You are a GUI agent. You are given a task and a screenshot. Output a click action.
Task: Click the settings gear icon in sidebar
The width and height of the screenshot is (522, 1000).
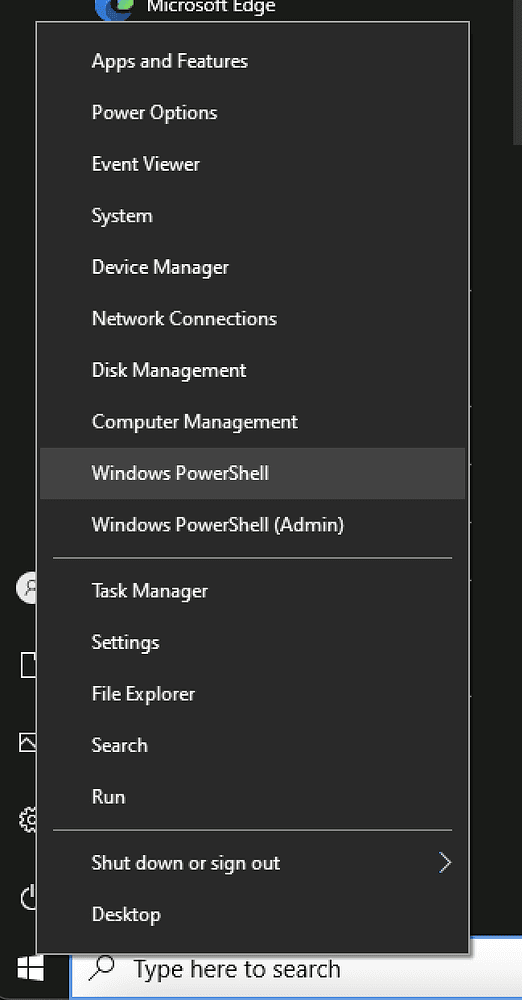tap(29, 820)
